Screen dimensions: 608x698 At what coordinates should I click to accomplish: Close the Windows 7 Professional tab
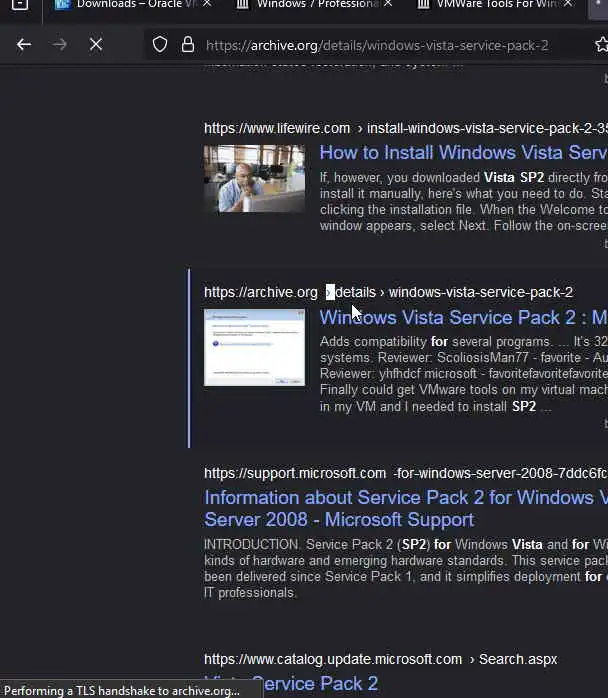388,4
